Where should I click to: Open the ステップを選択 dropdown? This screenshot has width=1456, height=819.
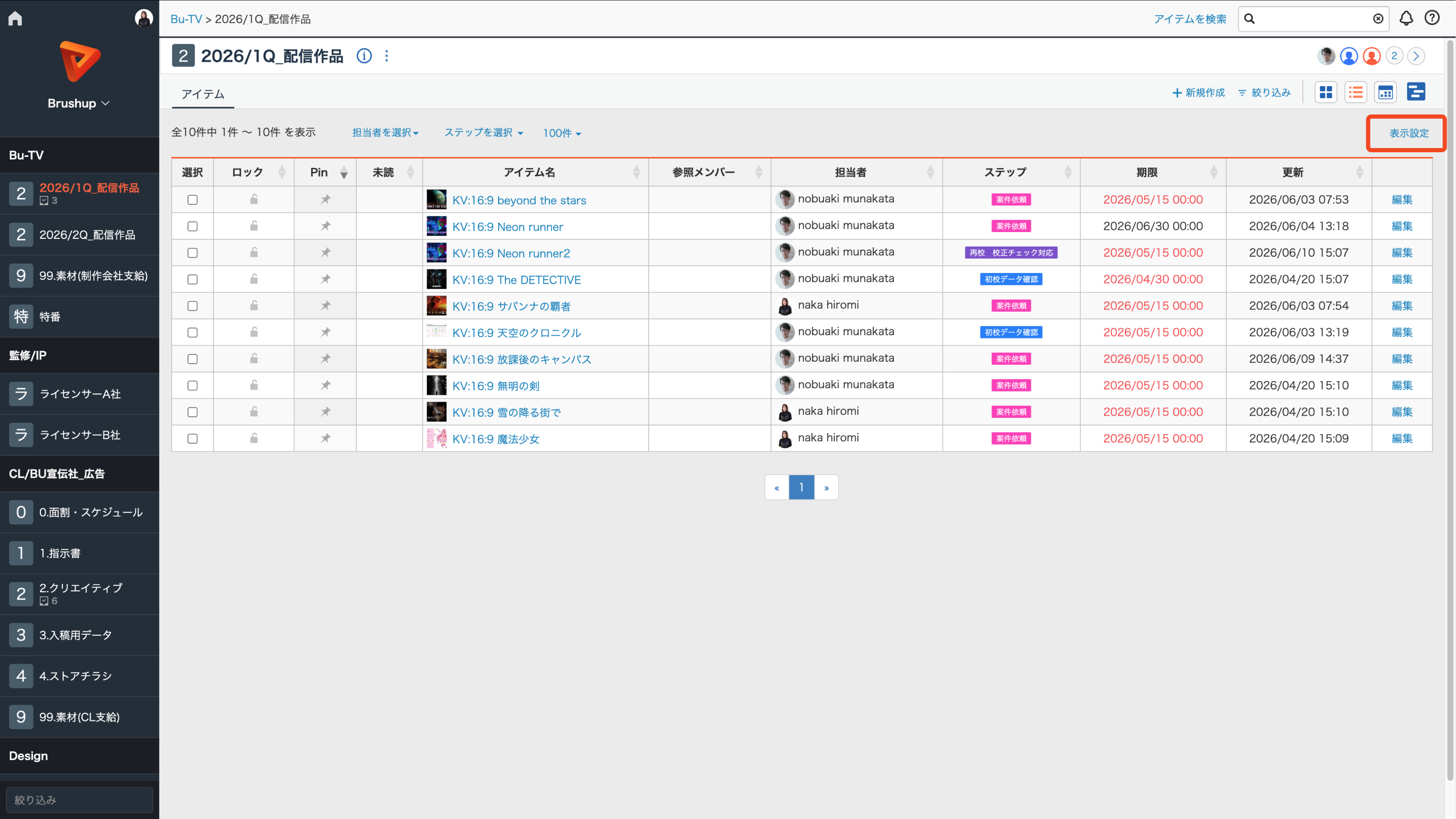(x=483, y=133)
